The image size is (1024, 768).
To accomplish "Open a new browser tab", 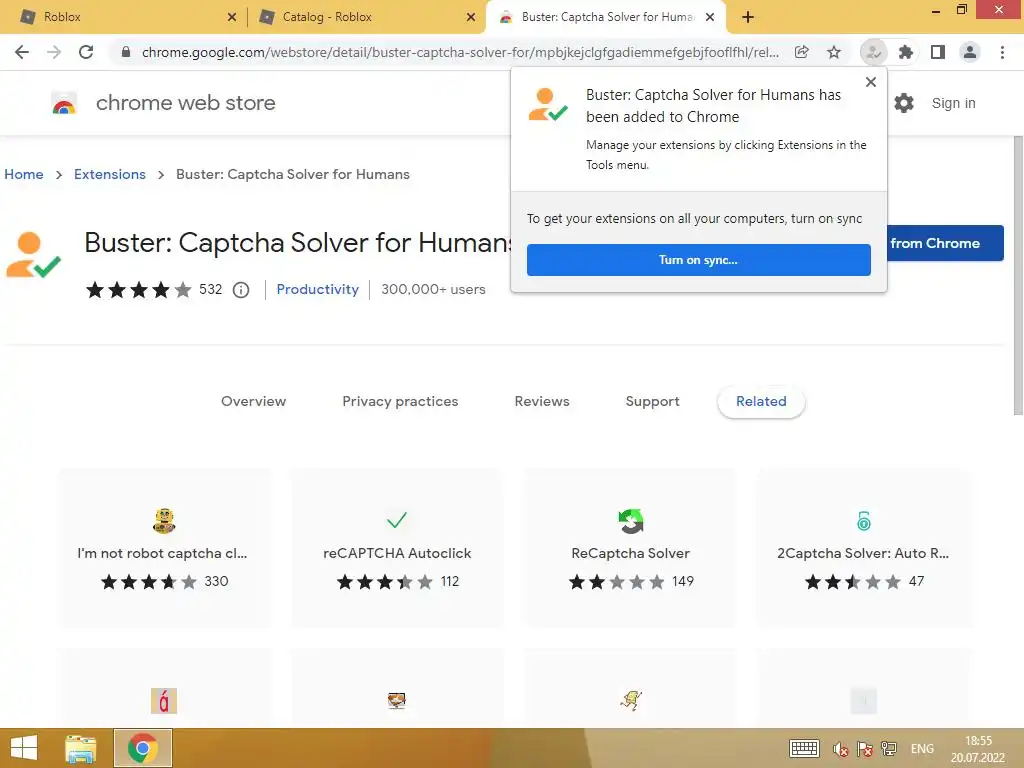I will pyautogui.click(x=748, y=17).
